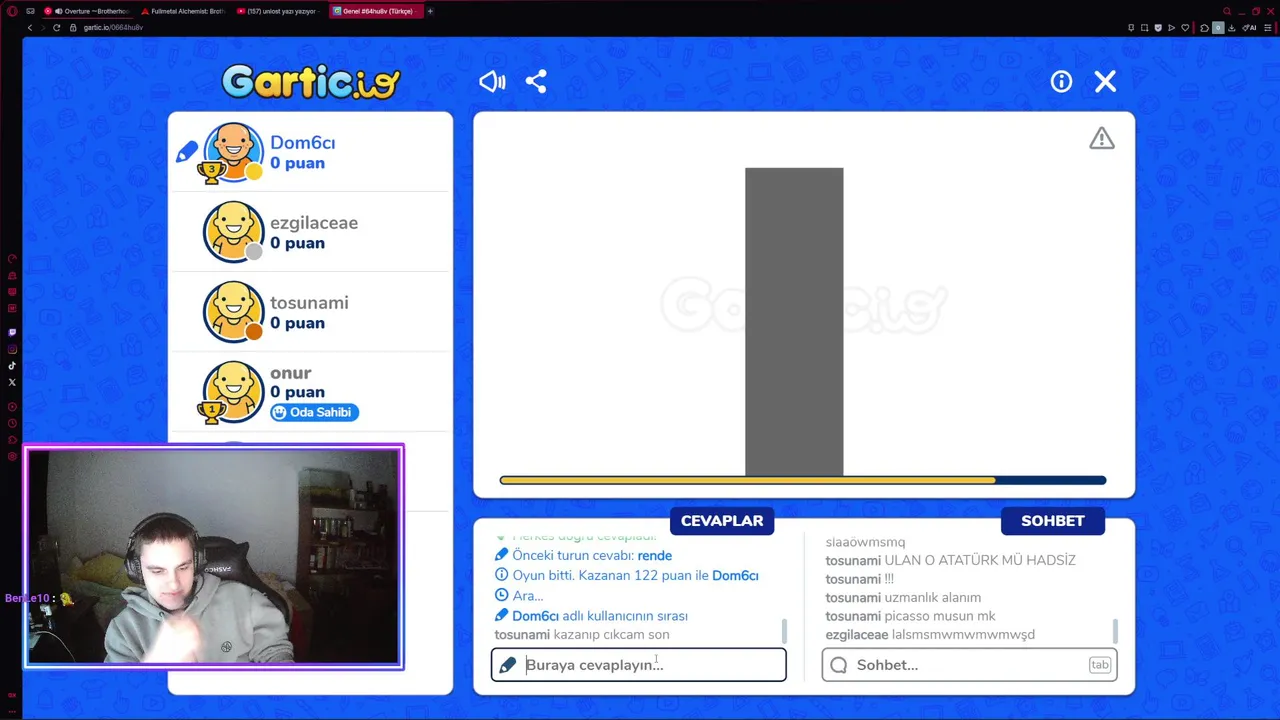Click the answers list scrollbar
The width and height of the screenshot is (1280, 720).
pos(784,631)
